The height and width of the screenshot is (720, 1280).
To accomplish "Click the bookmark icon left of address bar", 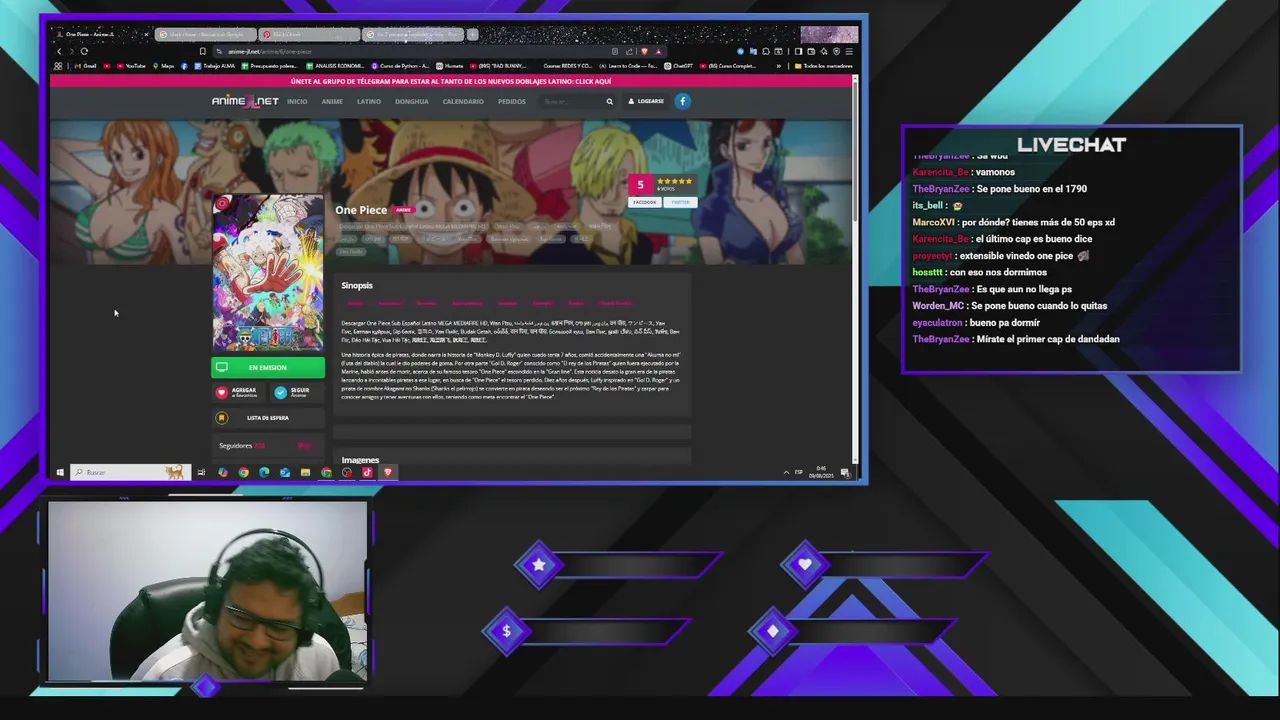I will pos(202,51).
